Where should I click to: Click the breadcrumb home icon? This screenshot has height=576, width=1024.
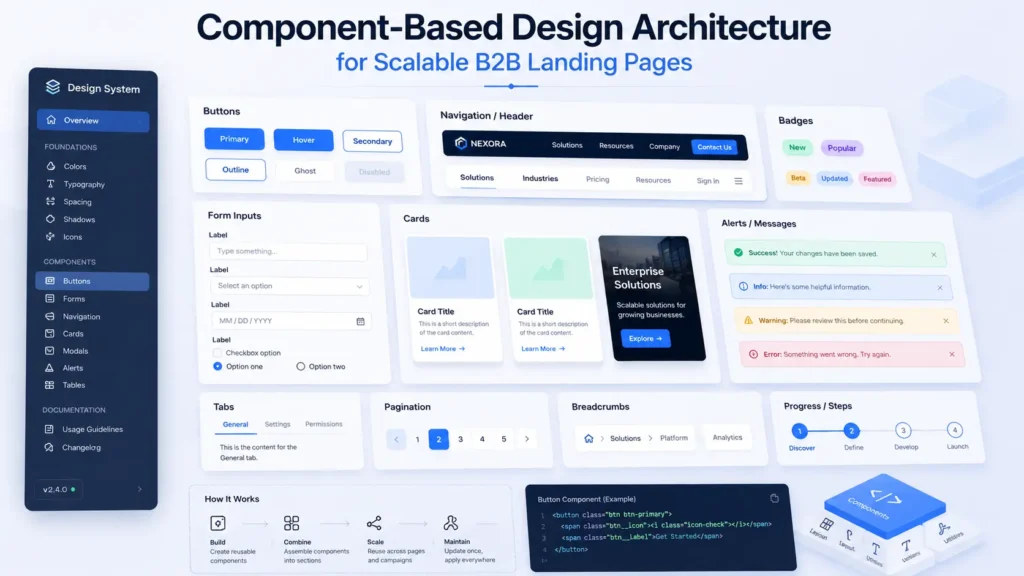click(x=588, y=438)
